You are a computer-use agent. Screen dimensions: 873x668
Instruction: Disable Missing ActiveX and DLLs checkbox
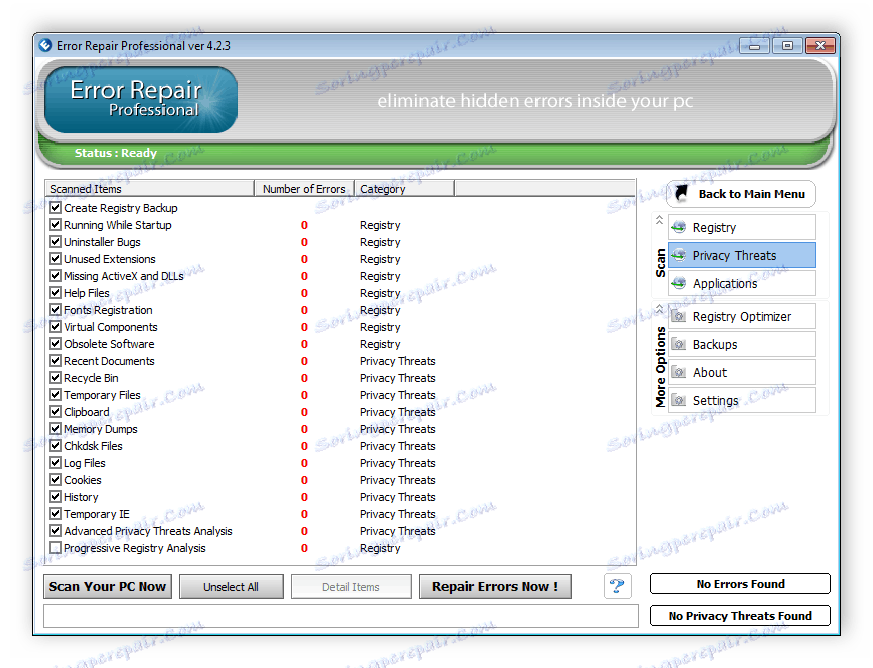(55, 276)
